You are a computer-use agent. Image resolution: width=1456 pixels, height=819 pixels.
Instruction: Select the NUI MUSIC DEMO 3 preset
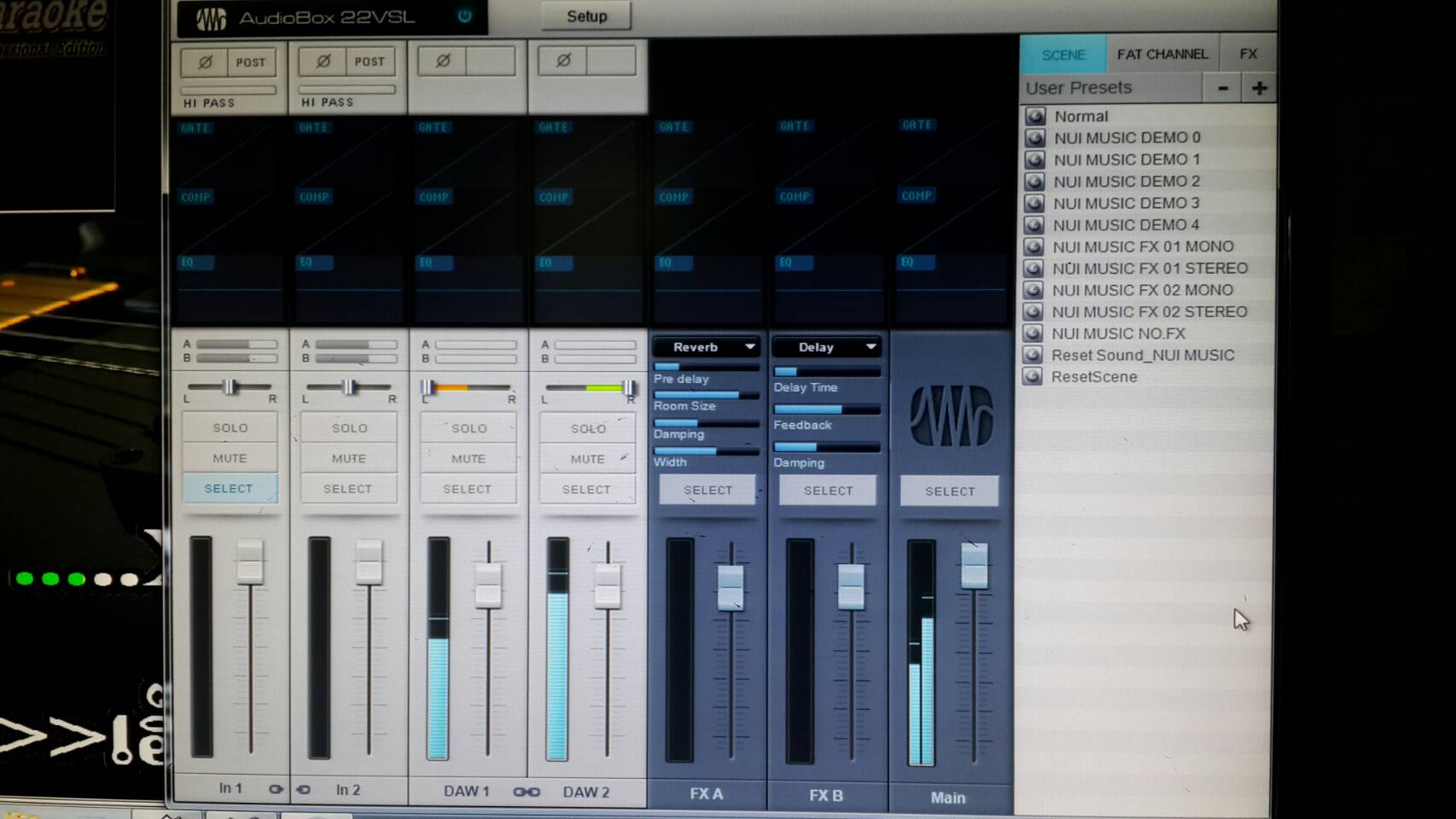[x=1127, y=203]
